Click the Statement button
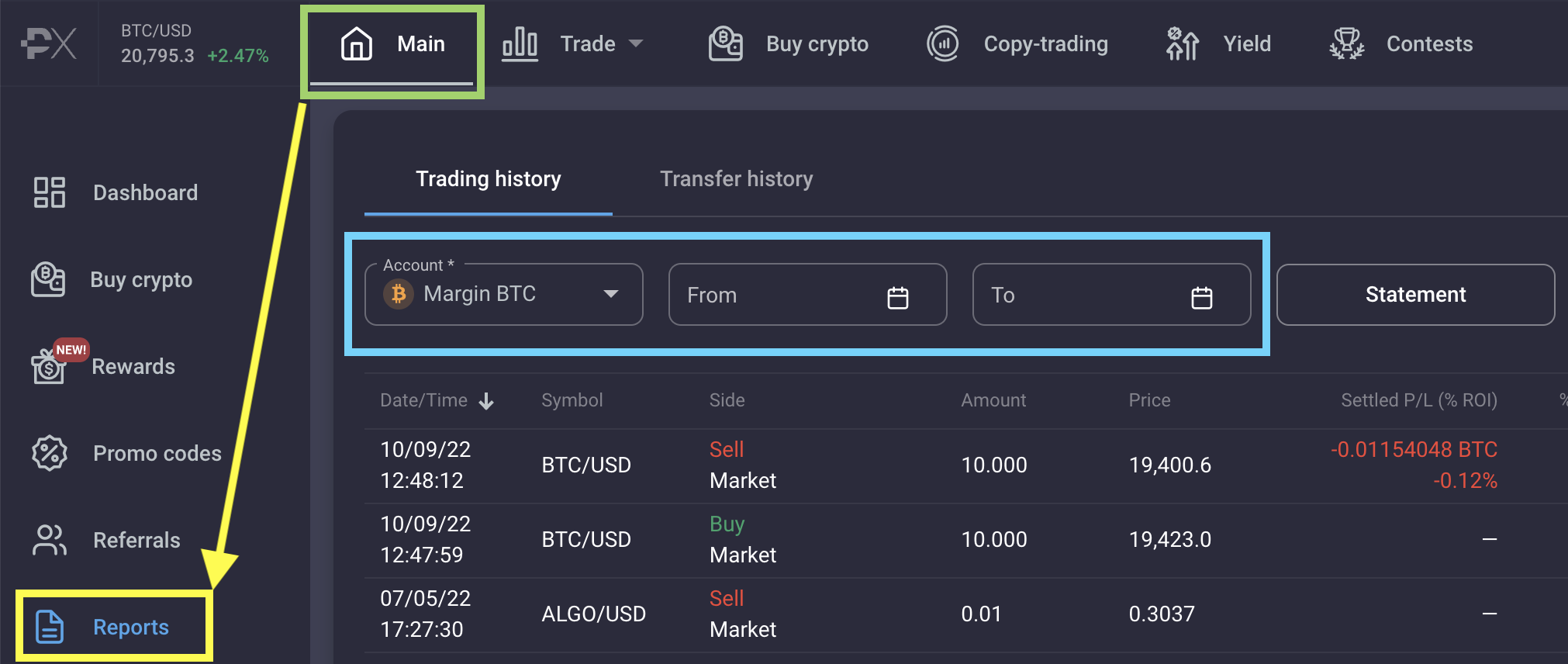 click(1415, 295)
